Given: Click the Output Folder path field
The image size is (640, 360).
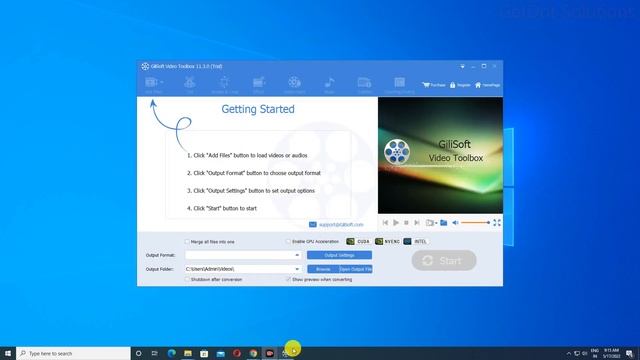Looking at the screenshot, I should (x=239, y=269).
